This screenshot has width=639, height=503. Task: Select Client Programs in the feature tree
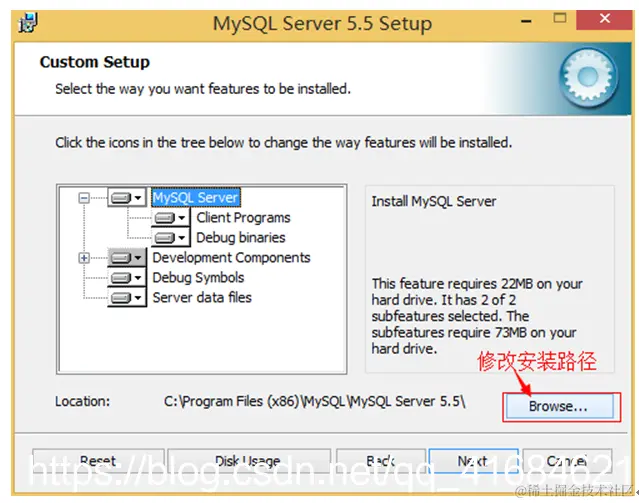pos(243,218)
